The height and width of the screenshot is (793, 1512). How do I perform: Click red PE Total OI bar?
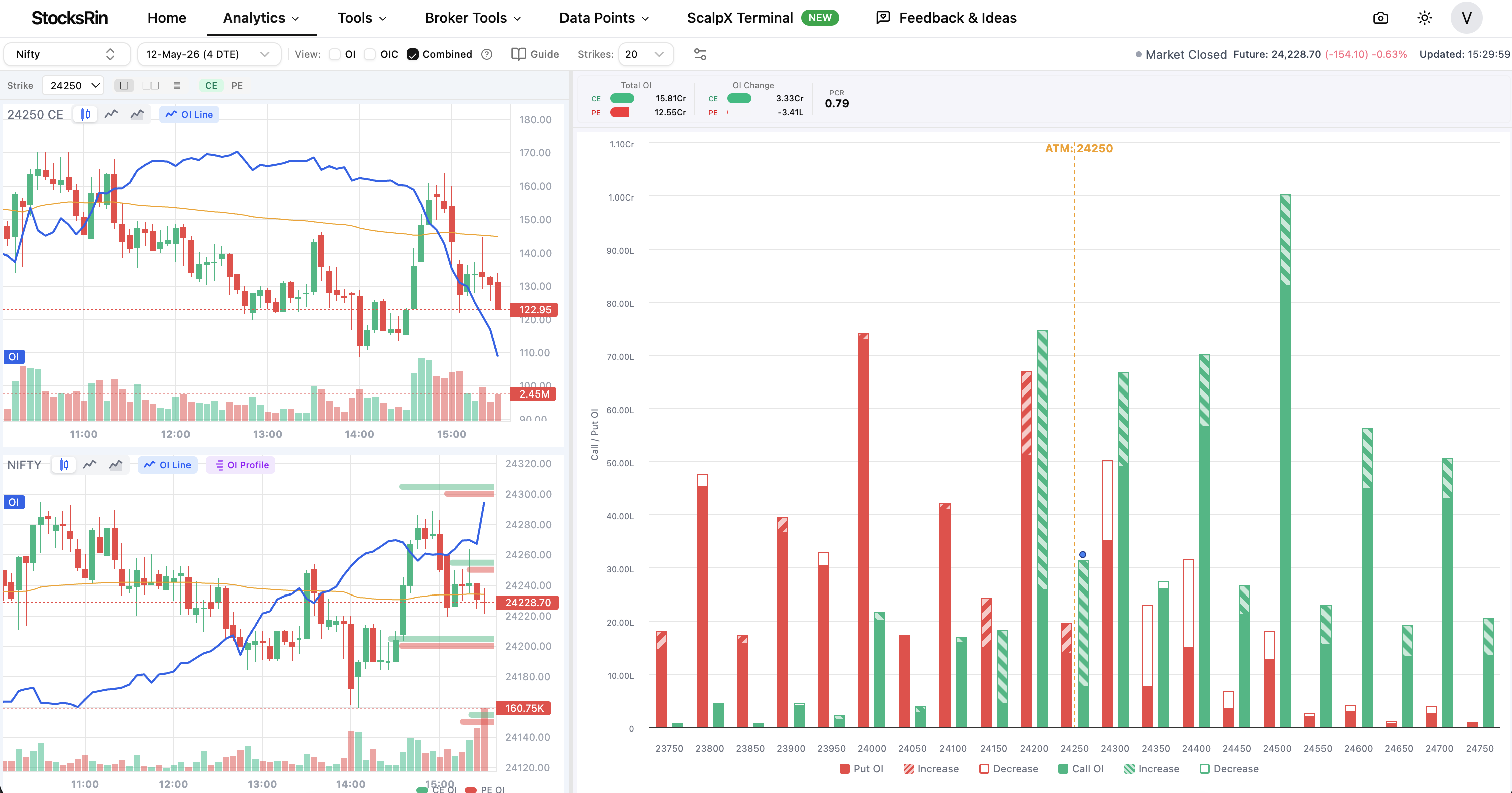tap(619, 112)
